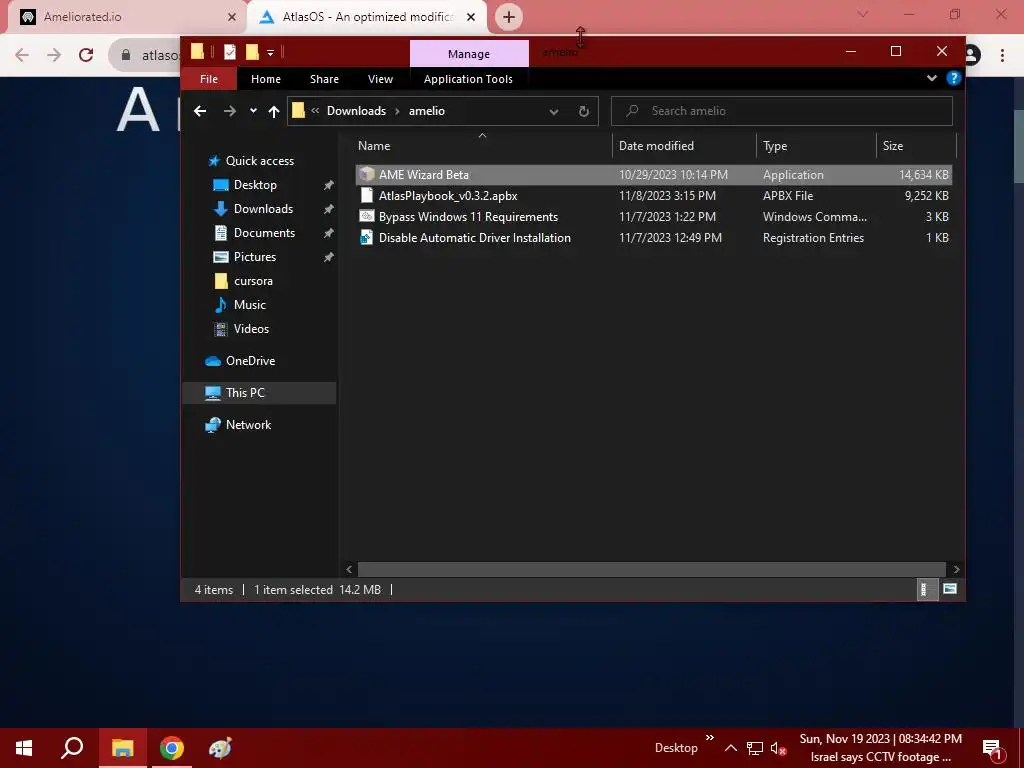Screen dimensions: 1024x768
Task: Expand the ribbon
Action: 932,78
